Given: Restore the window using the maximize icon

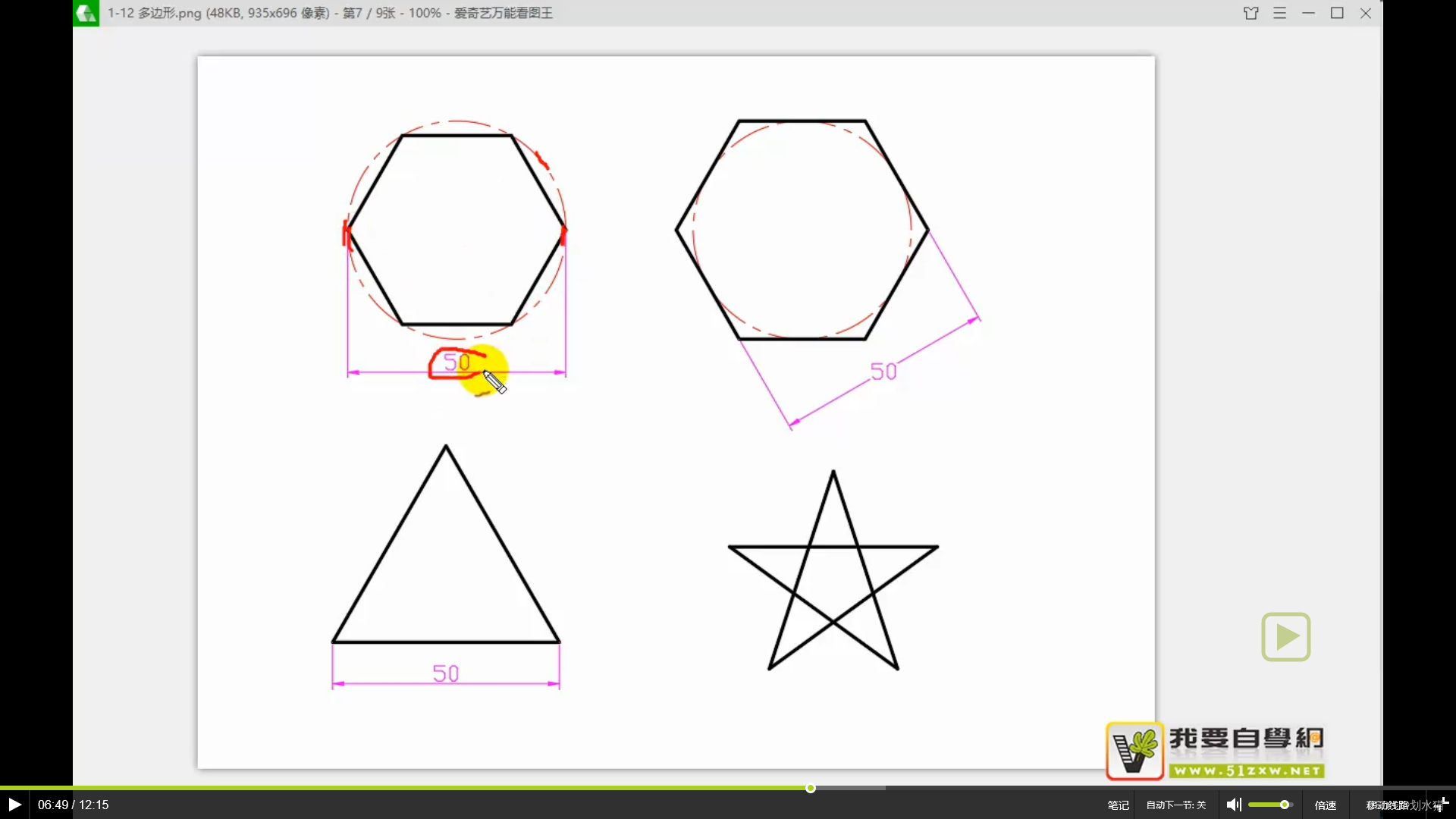Looking at the screenshot, I should pyautogui.click(x=1338, y=13).
